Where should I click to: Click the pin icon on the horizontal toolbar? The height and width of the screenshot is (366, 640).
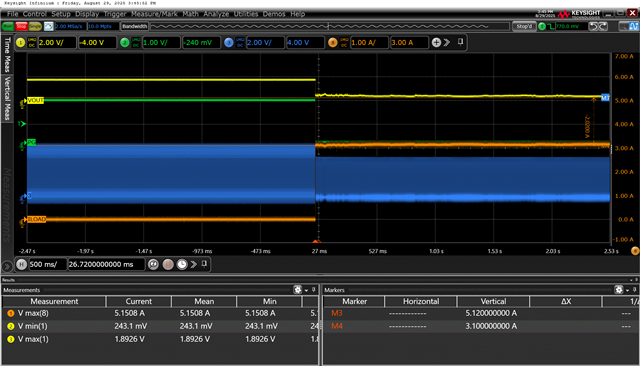204,264
